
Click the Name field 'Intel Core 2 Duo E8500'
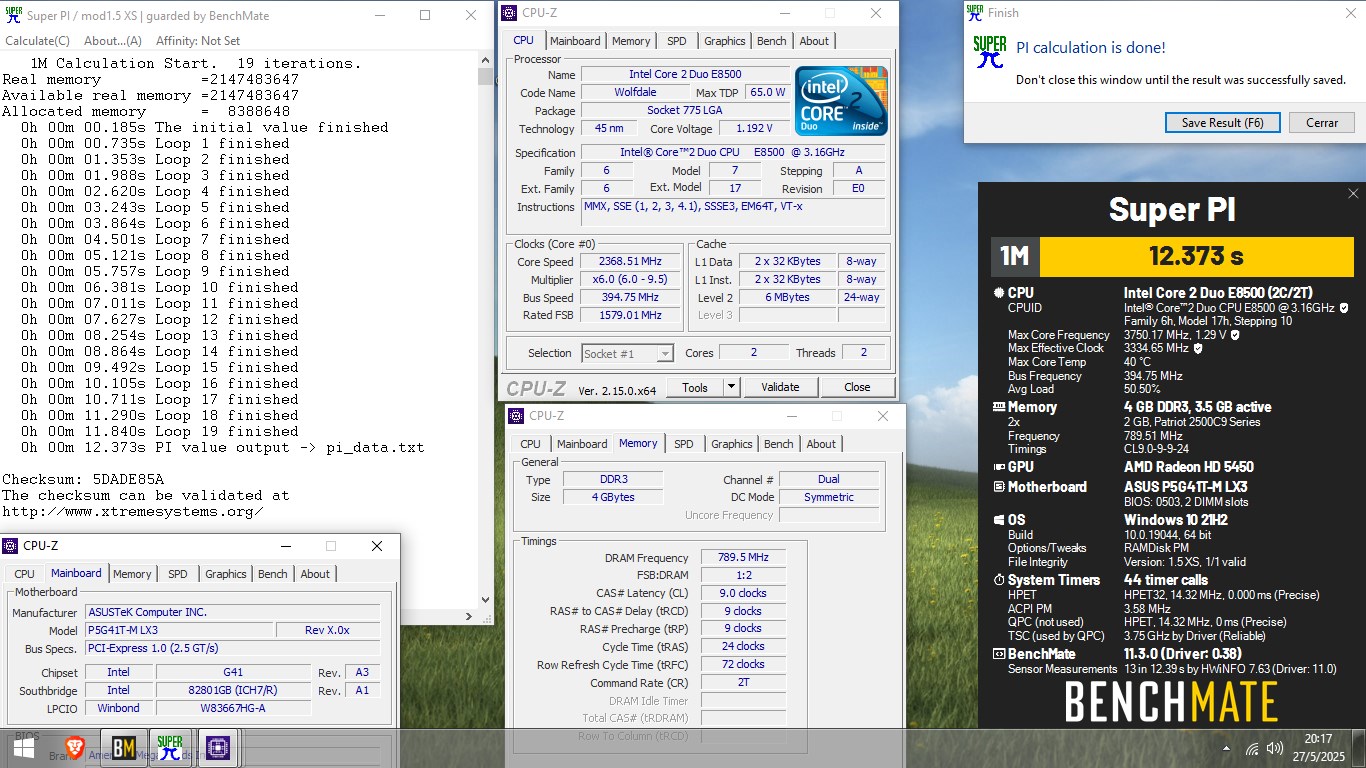pos(685,75)
